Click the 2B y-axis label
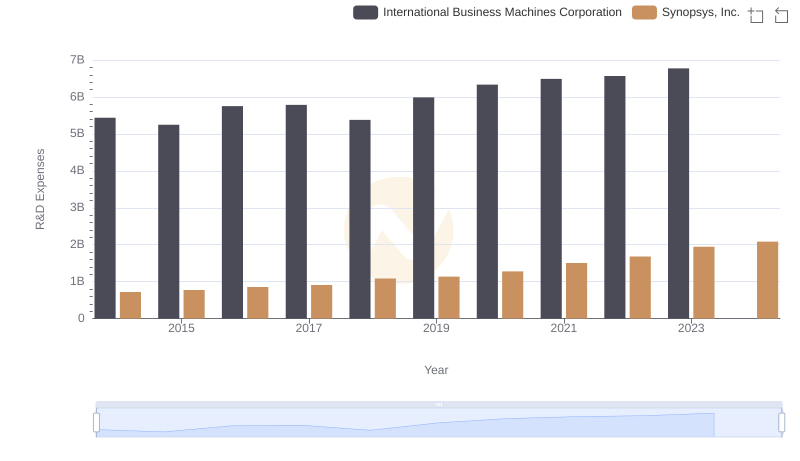The height and width of the screenshot is (461, 800). pyautogui.click(x=77, y=244)
